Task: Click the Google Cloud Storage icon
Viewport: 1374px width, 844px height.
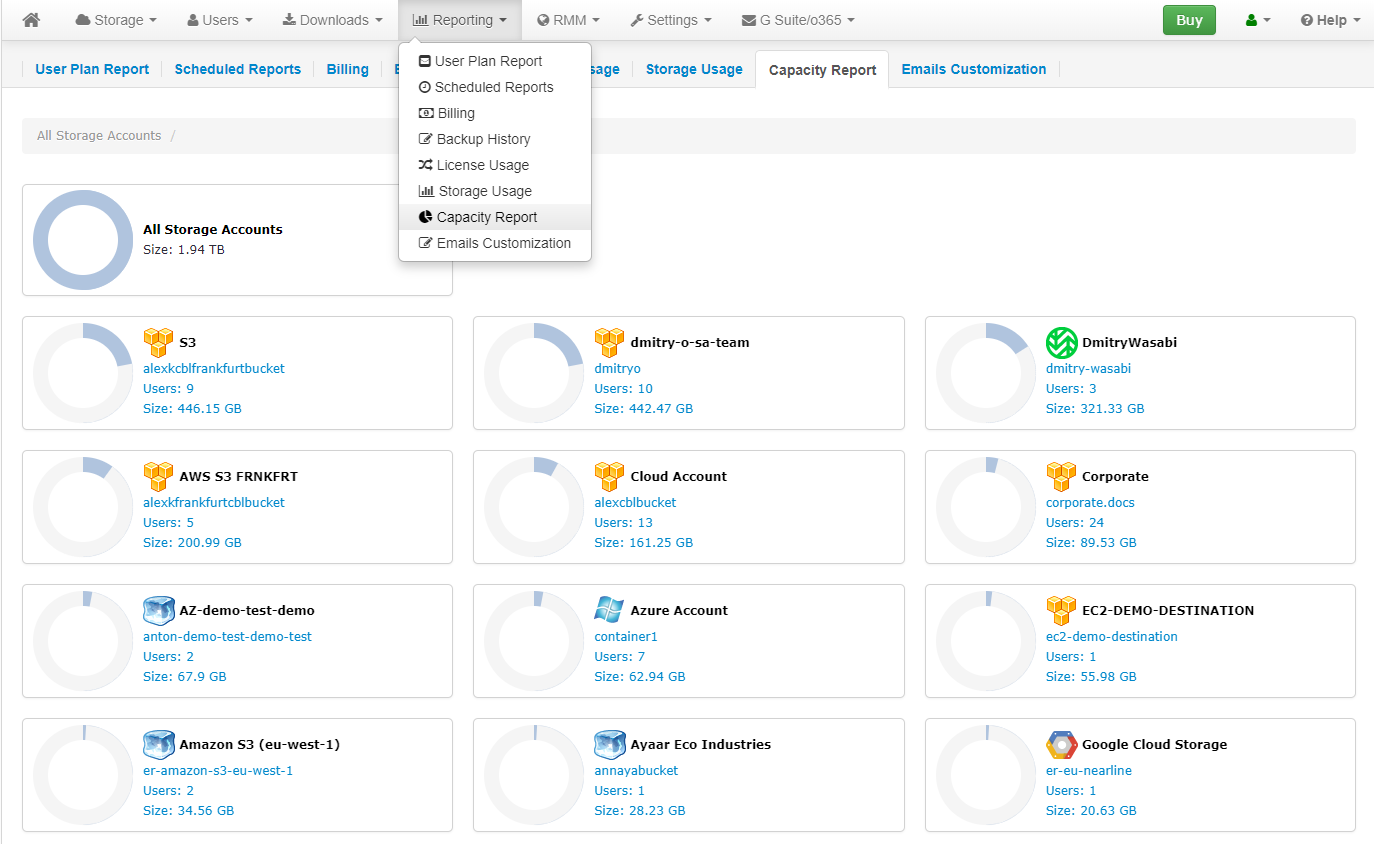Action: [x=1061, y=744]
